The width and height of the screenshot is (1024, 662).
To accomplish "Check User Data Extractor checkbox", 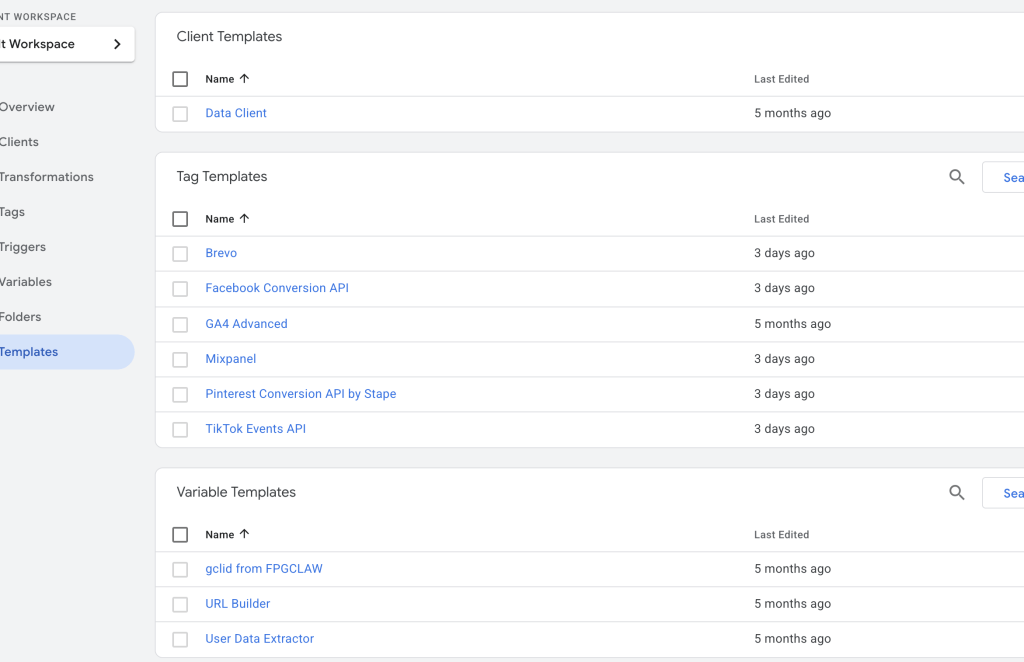I will point(180,639).
